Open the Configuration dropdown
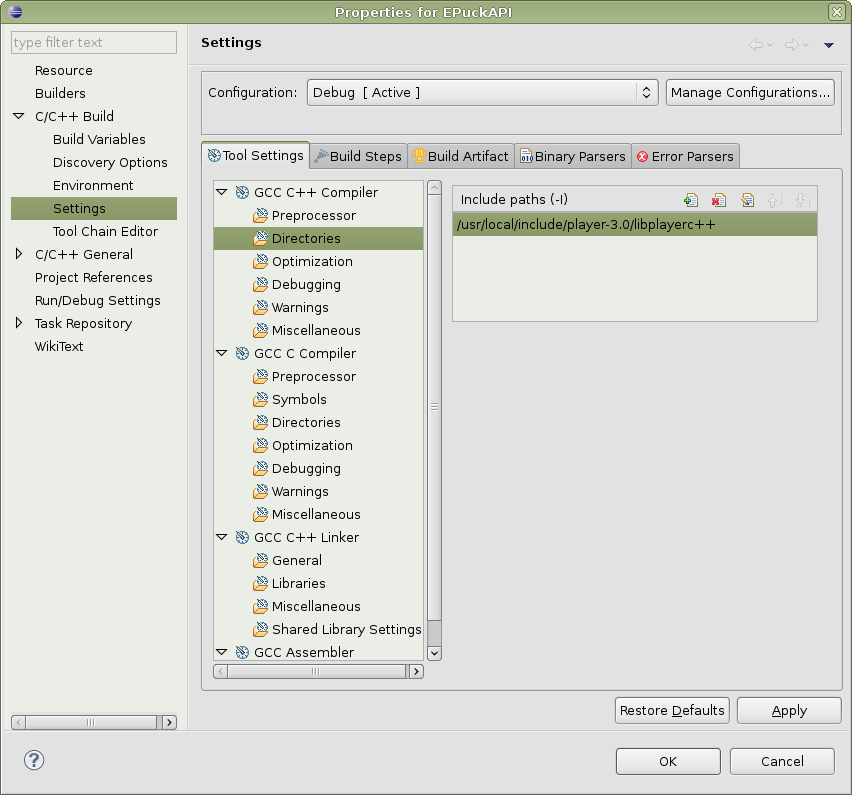This screenshot has width=852, height=795. pos(483,92)
